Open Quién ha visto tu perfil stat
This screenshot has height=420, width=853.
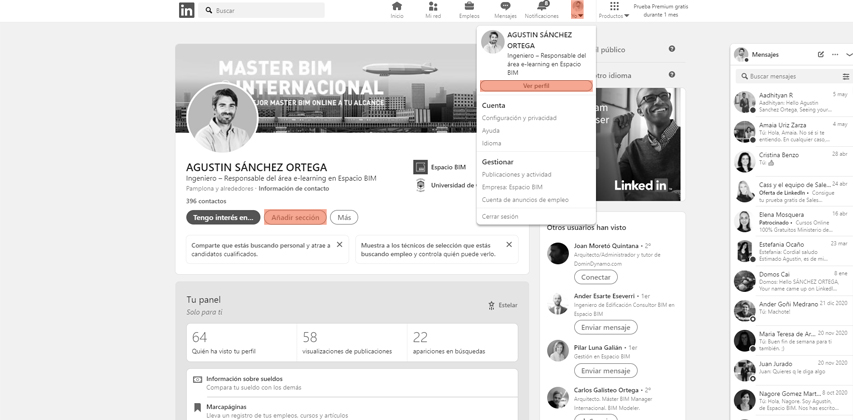[x=242, y=342]
